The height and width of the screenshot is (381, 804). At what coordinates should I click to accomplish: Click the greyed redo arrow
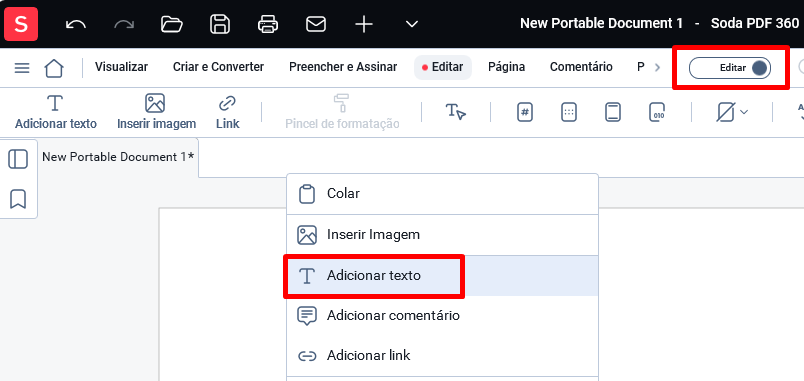point(124,24)
